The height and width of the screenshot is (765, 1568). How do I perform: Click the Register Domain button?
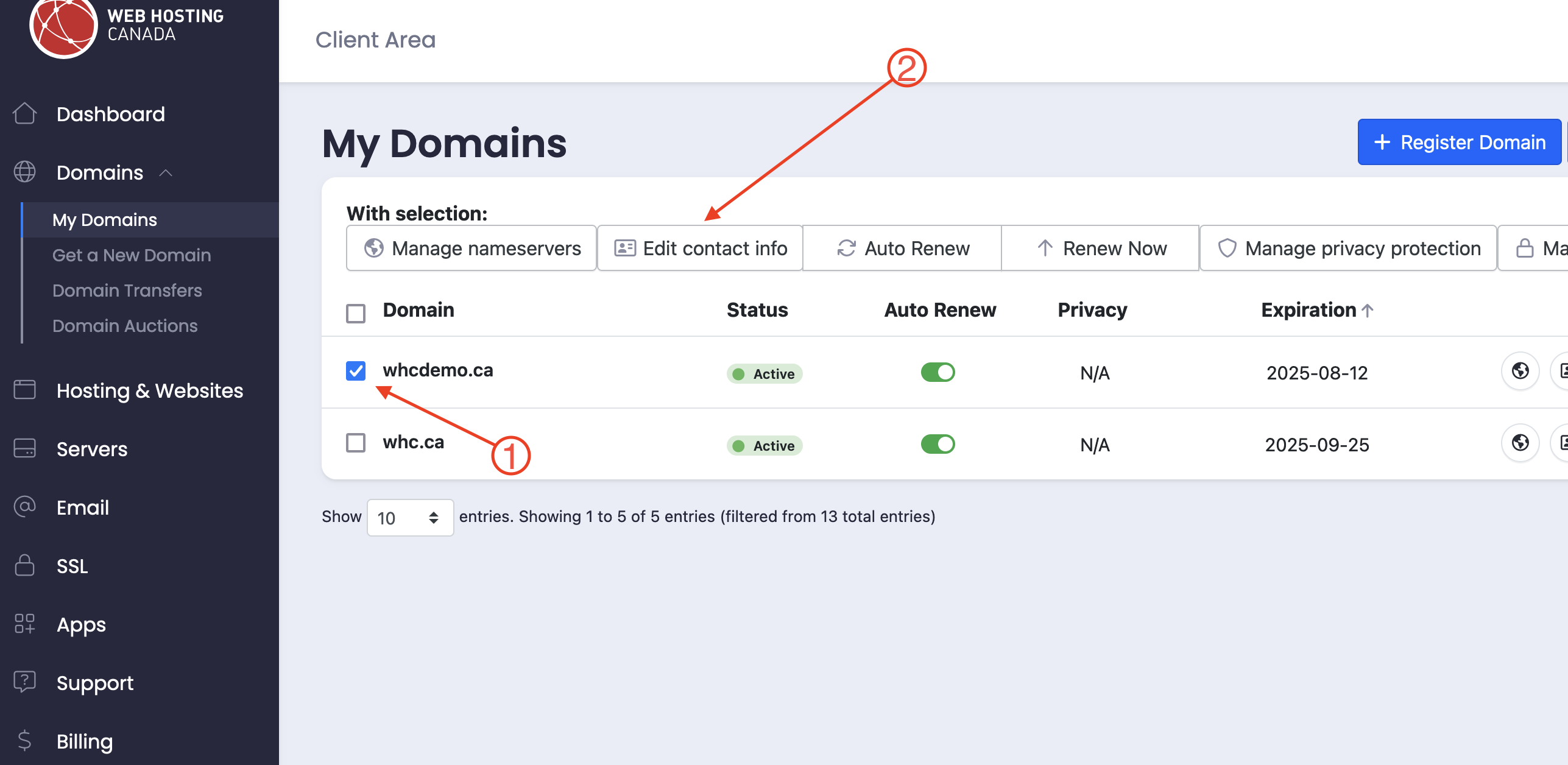click(x=1460, y=142)
